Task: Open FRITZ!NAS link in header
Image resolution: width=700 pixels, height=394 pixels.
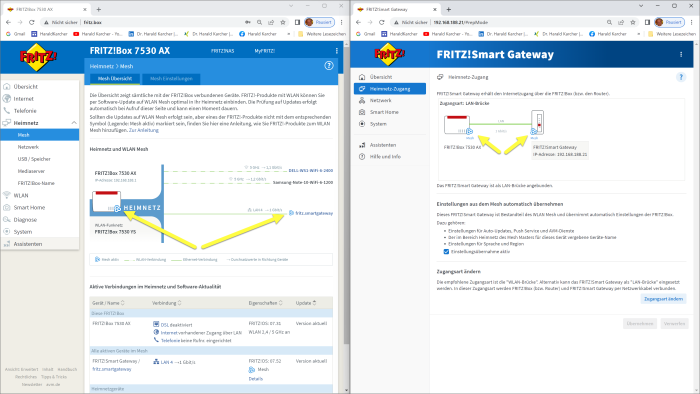Action: pos(223,51)
